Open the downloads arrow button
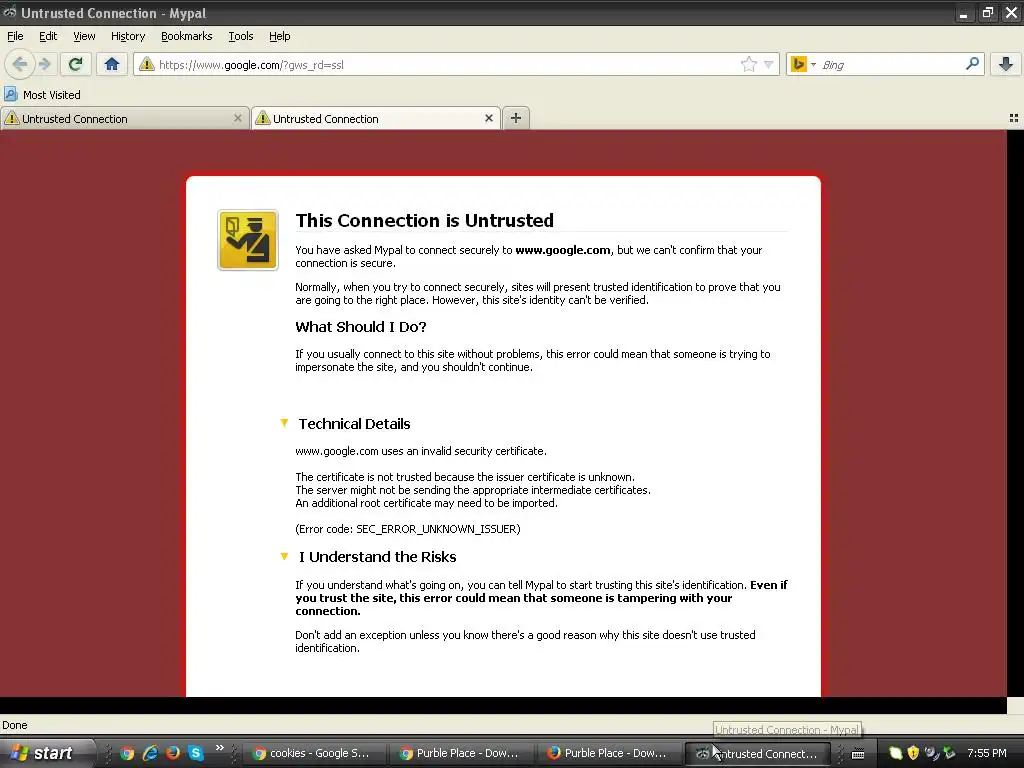This screenshot has width=1024, height=768. click(1006, 64)
